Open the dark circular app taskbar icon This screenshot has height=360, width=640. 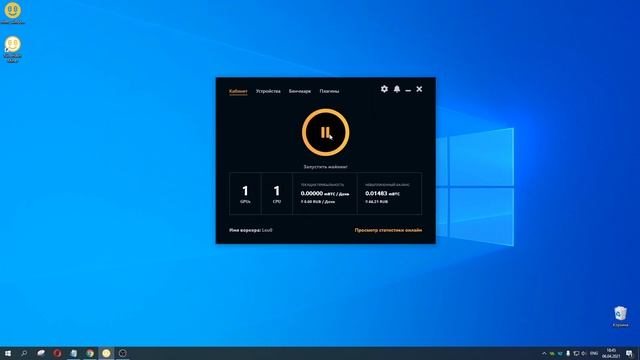pyautogui.click(x=122, y=353)
